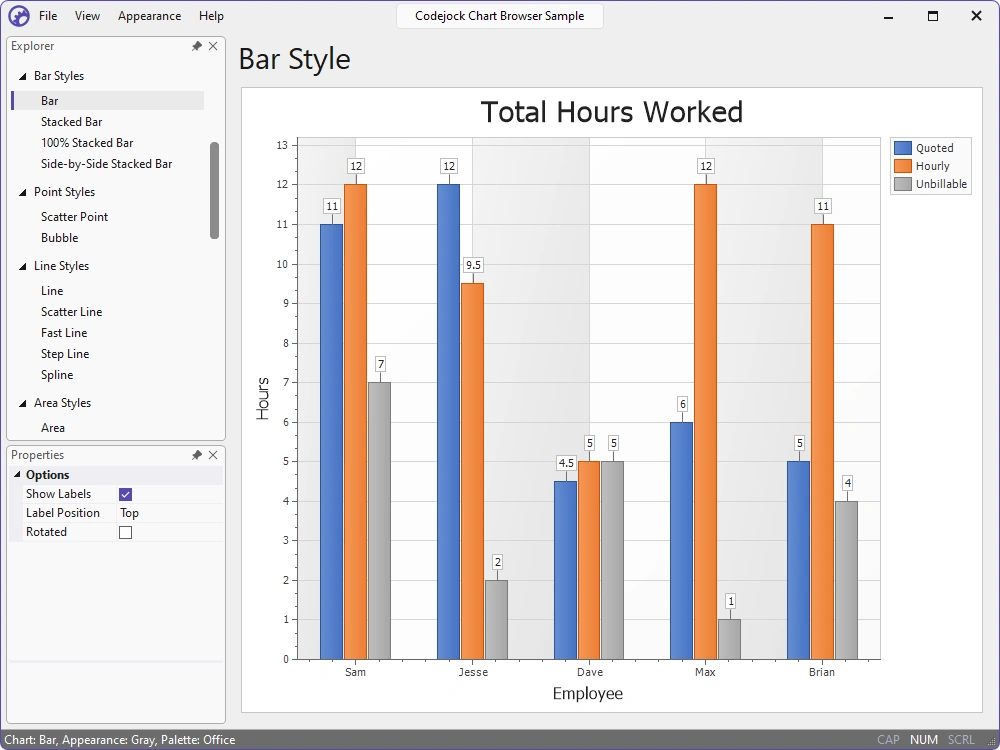This screenshot has height=750, width=1000.
Task: Open the View menu
Action: pyautogui.click(x=87, y=16)
